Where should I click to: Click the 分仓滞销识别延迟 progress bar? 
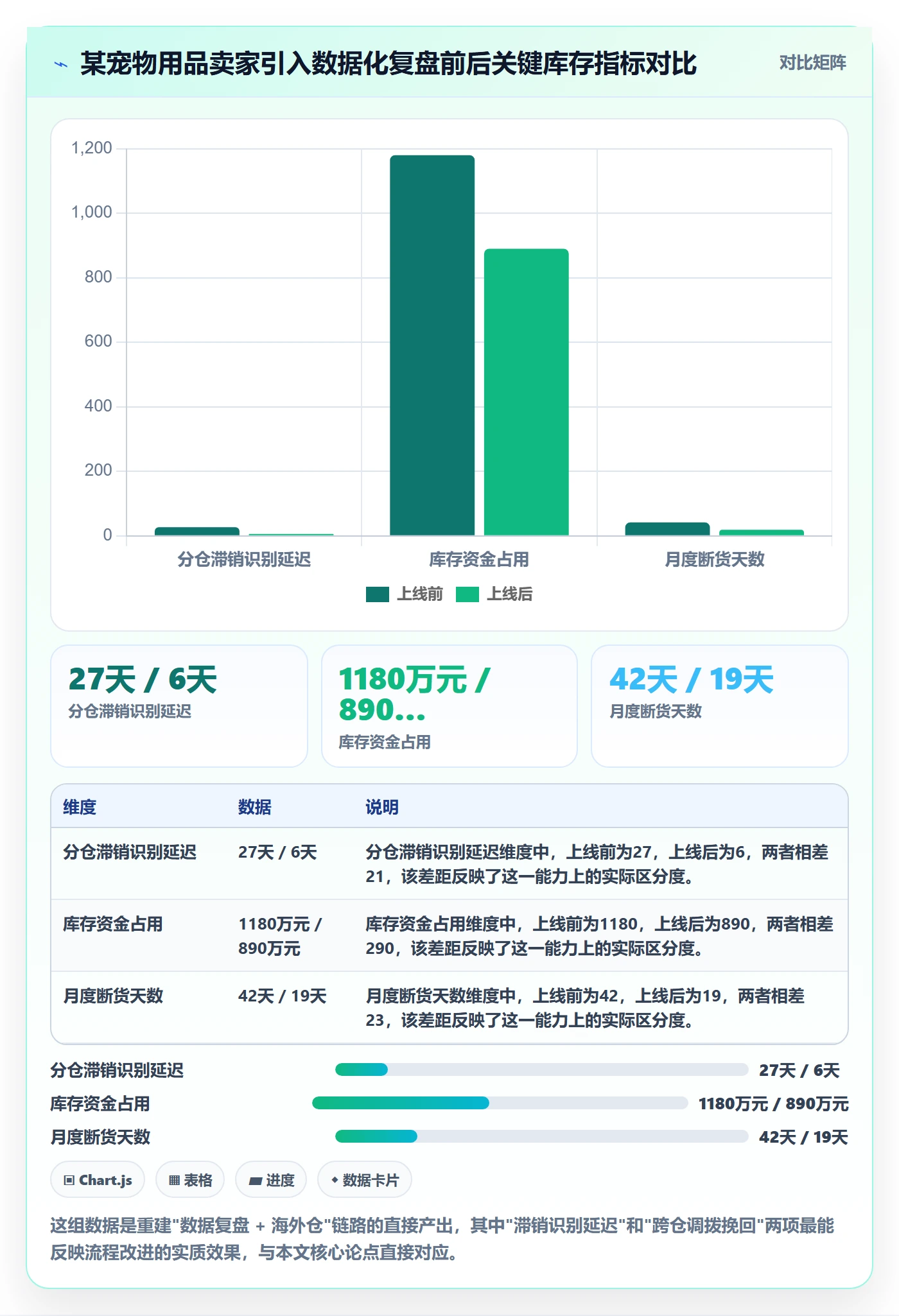point(542,1069)
